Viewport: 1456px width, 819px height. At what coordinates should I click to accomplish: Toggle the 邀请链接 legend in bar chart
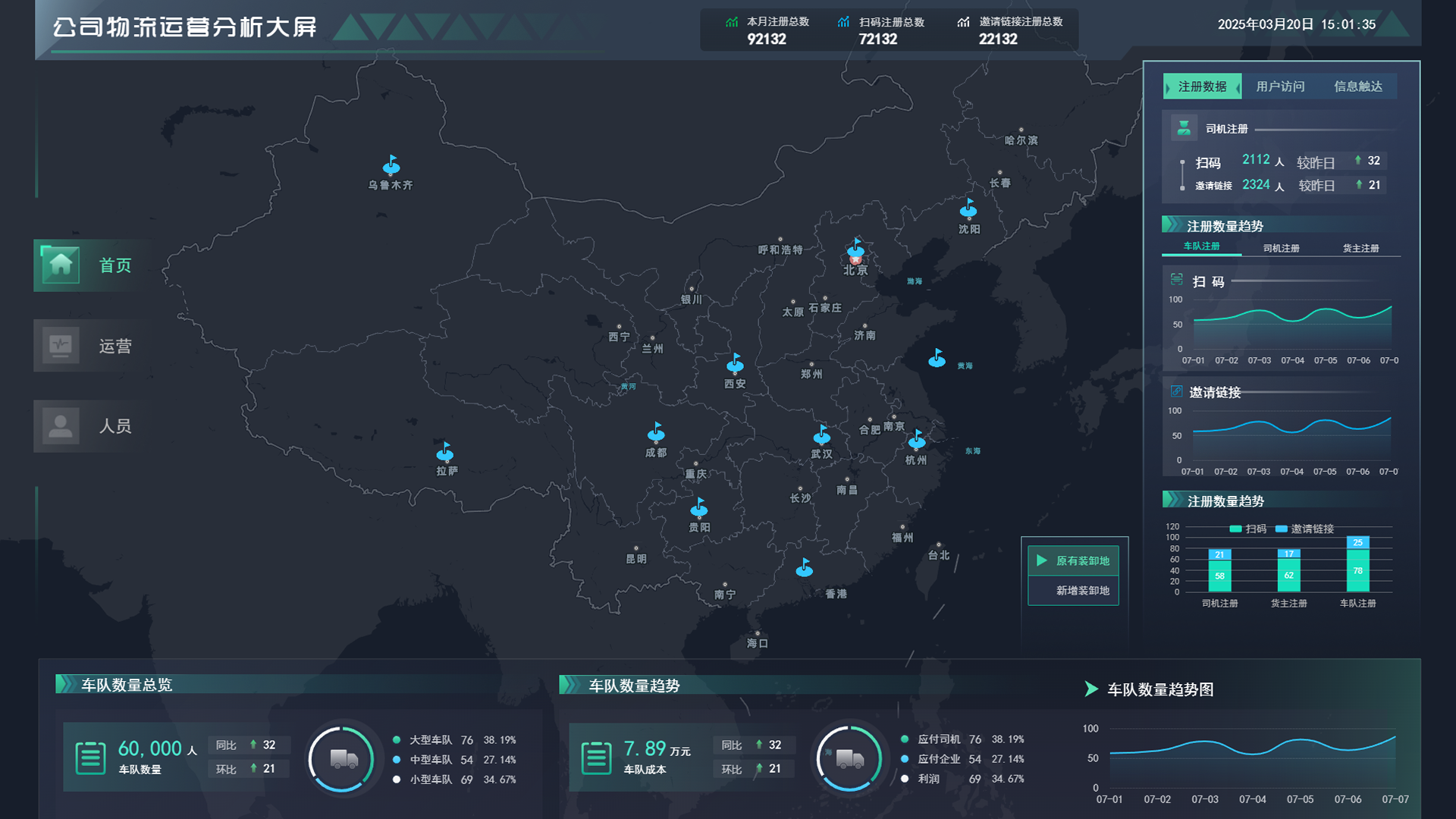pyautogui.click(x=1304, y=529)
